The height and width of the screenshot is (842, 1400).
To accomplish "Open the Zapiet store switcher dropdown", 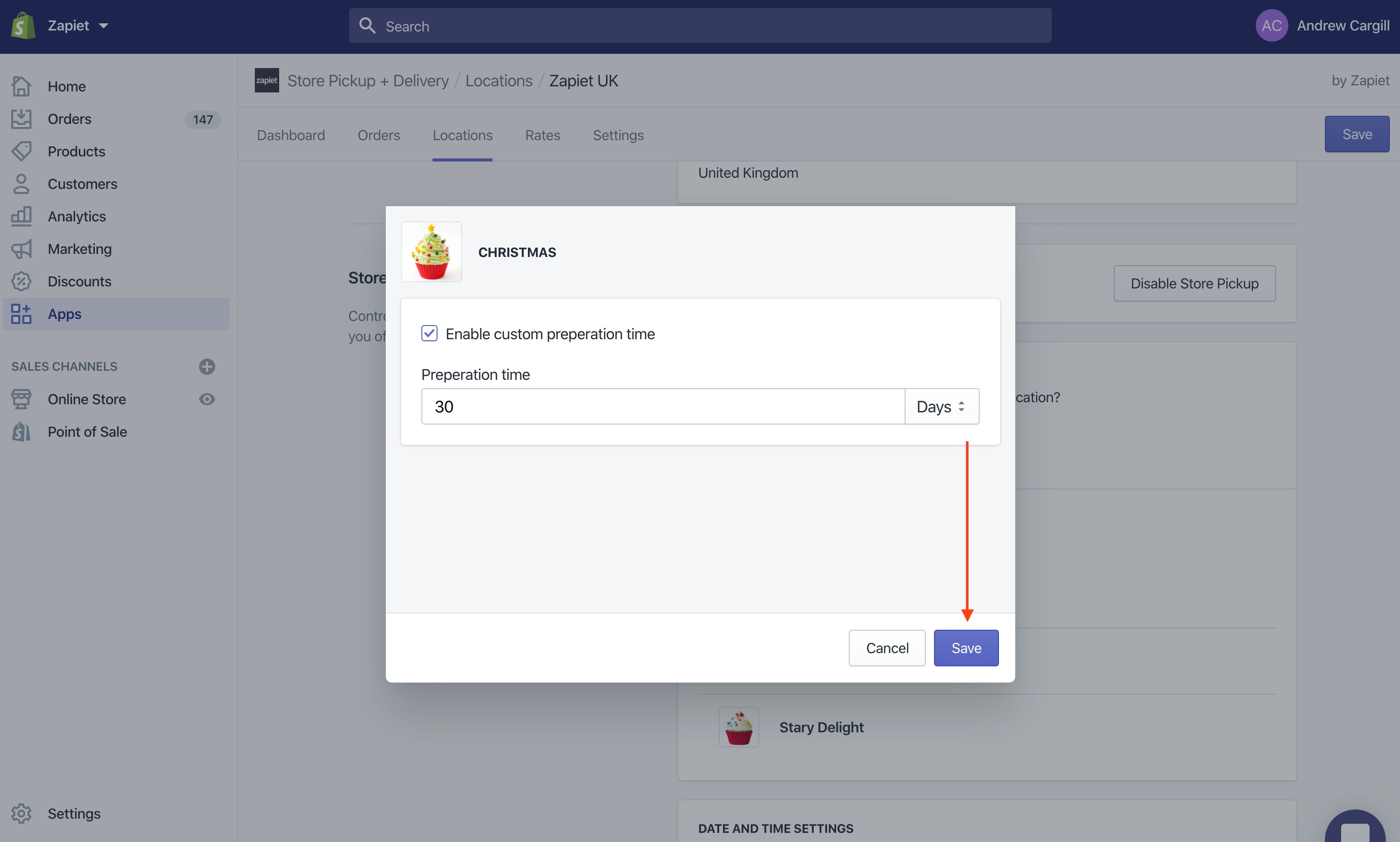I will (78, 25).
